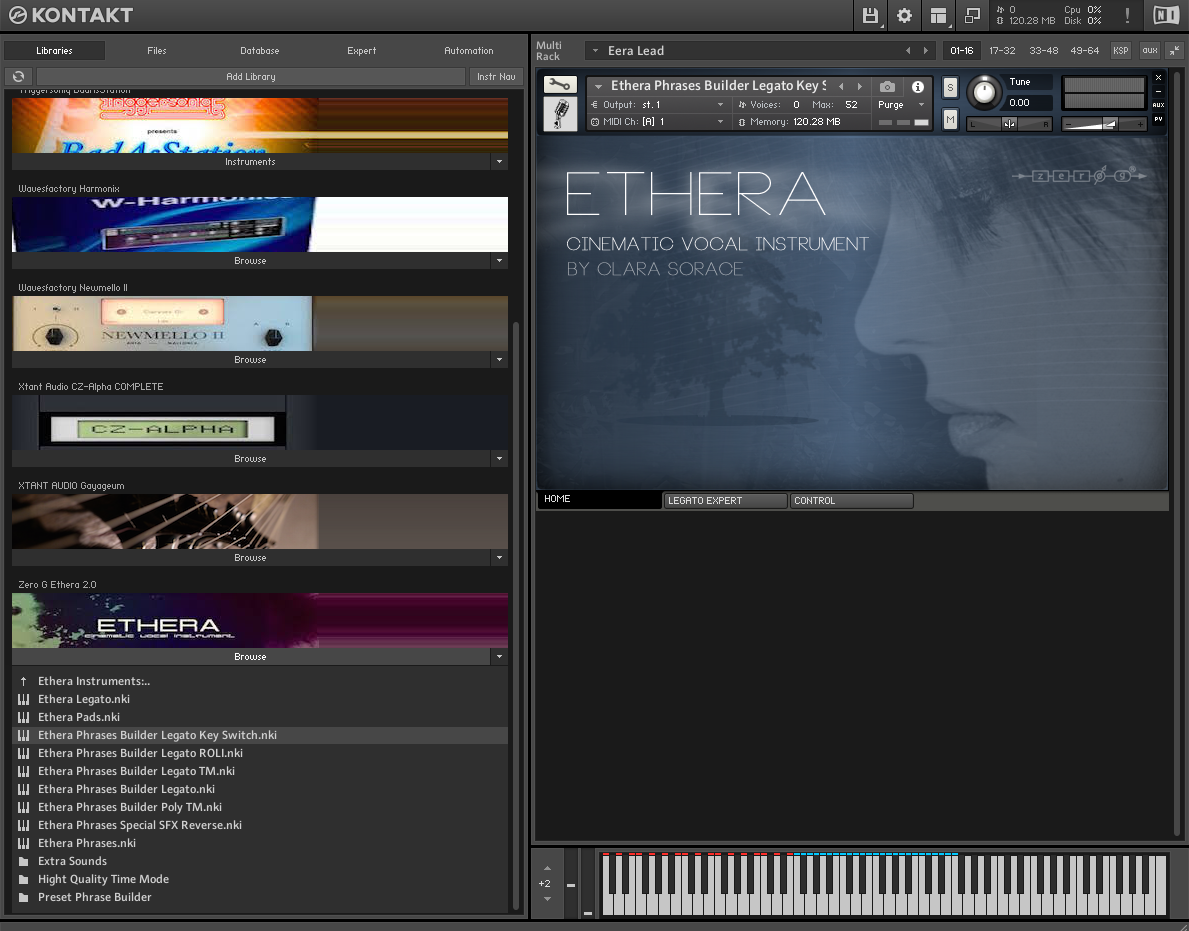Screen dimensions: 1189x931
Task: Expand Zero G Ethera library options arrow
Action: [x=499, y=657]
